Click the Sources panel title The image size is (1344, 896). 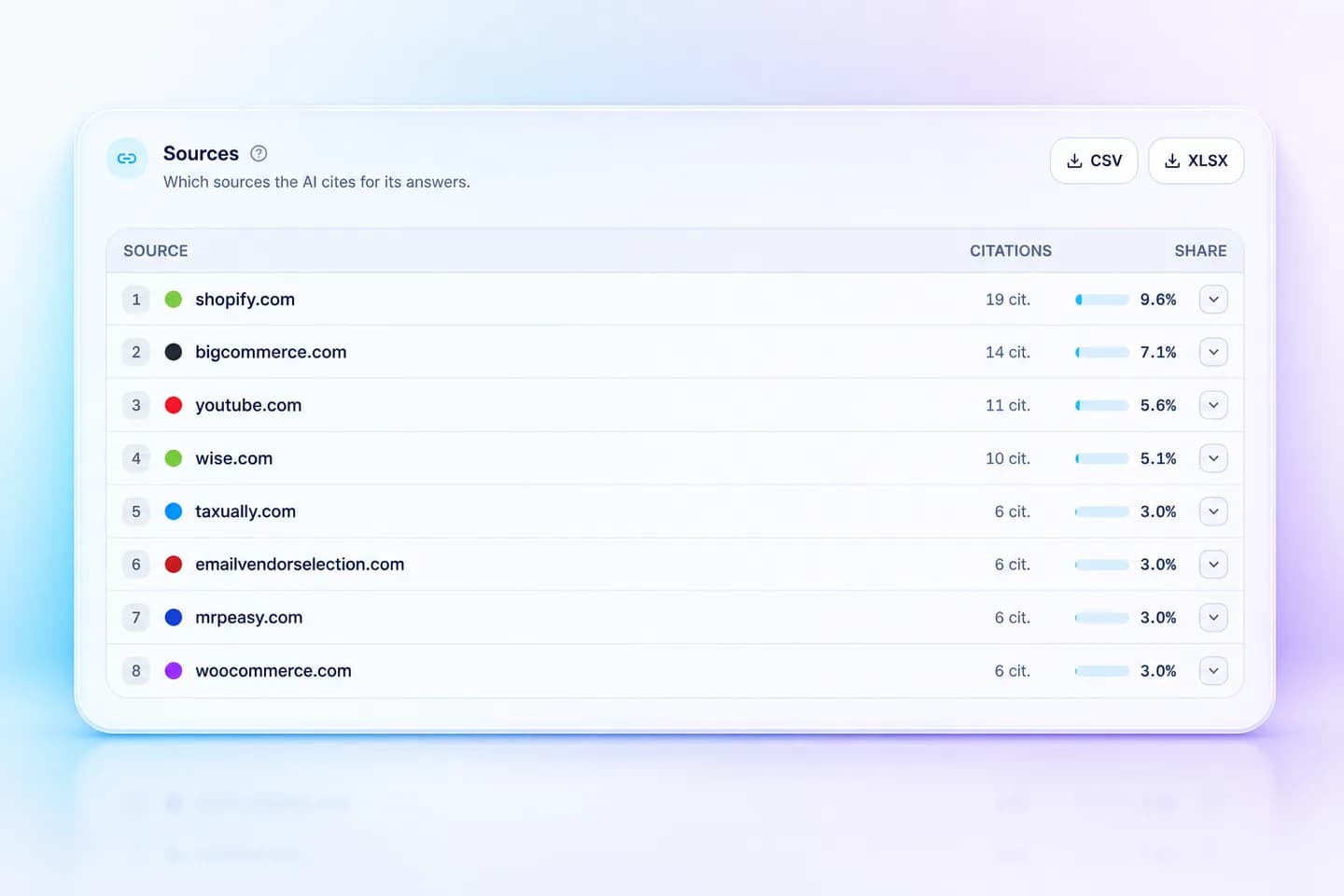pos(201,154)
